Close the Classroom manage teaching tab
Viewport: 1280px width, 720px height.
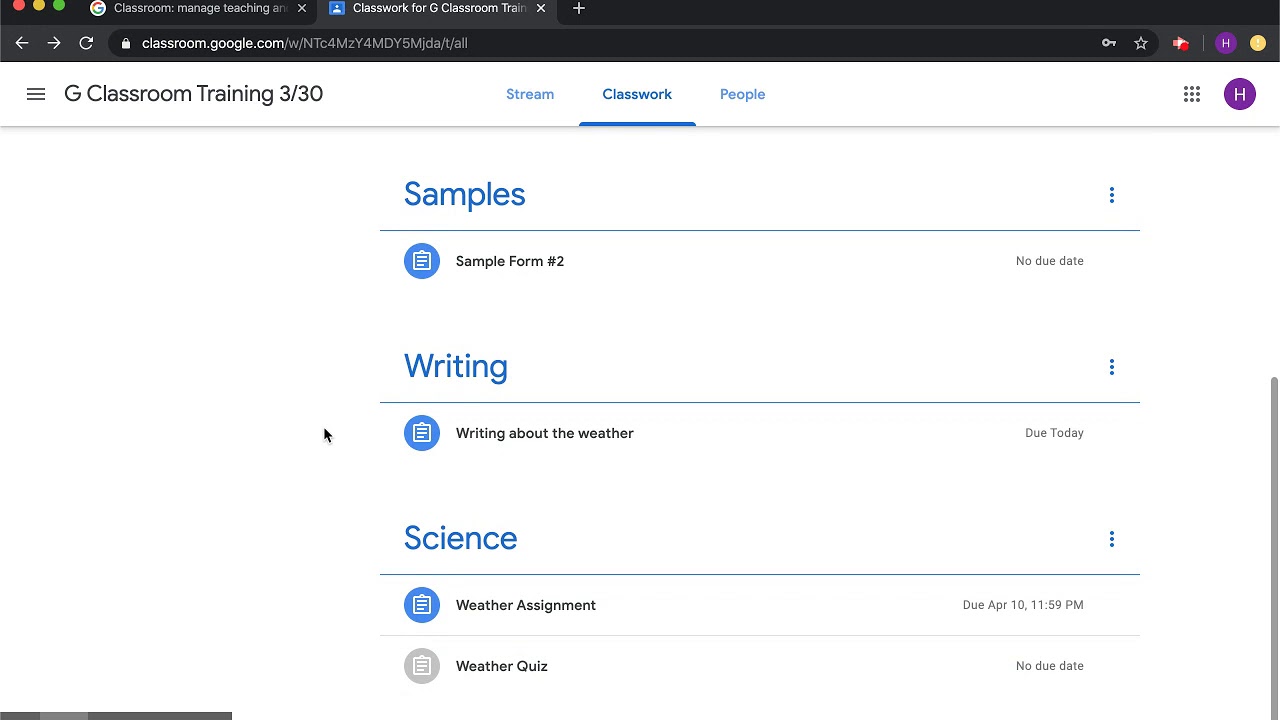[302, 8]
